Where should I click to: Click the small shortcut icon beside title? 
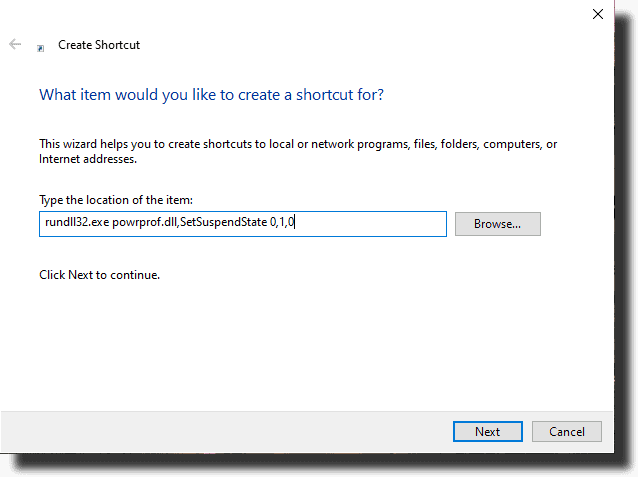coord(41,48)
